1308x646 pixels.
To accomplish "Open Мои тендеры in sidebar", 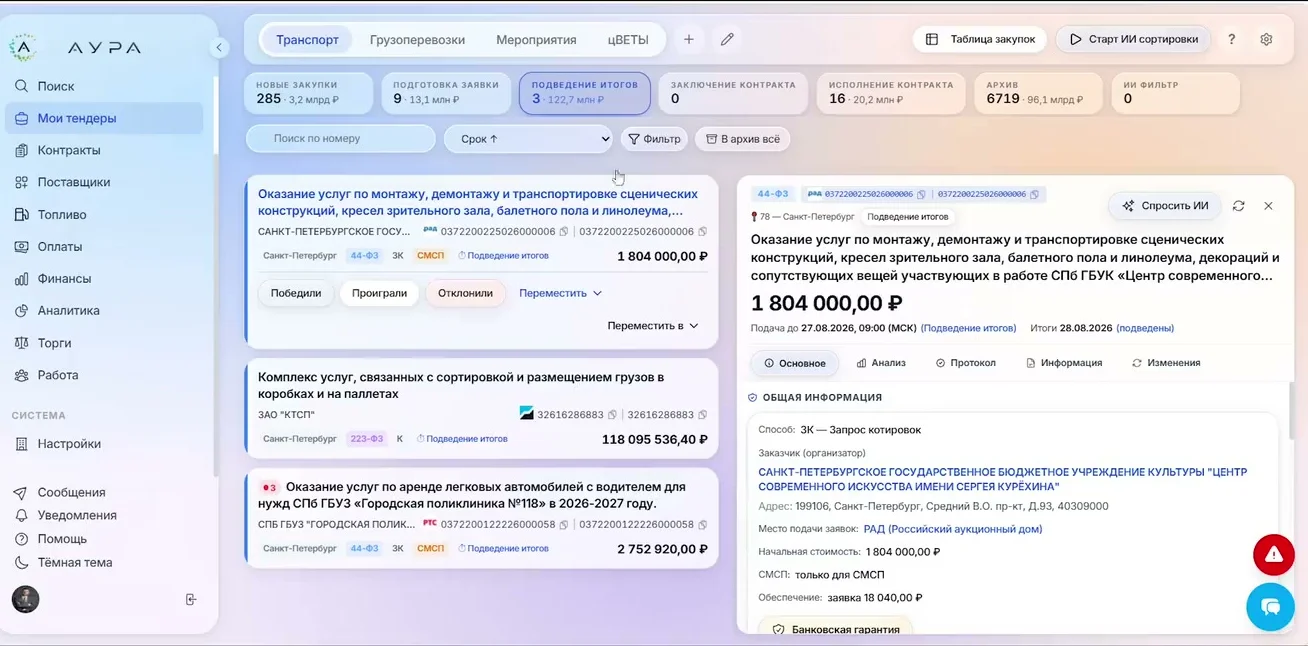I will point(106,118).
